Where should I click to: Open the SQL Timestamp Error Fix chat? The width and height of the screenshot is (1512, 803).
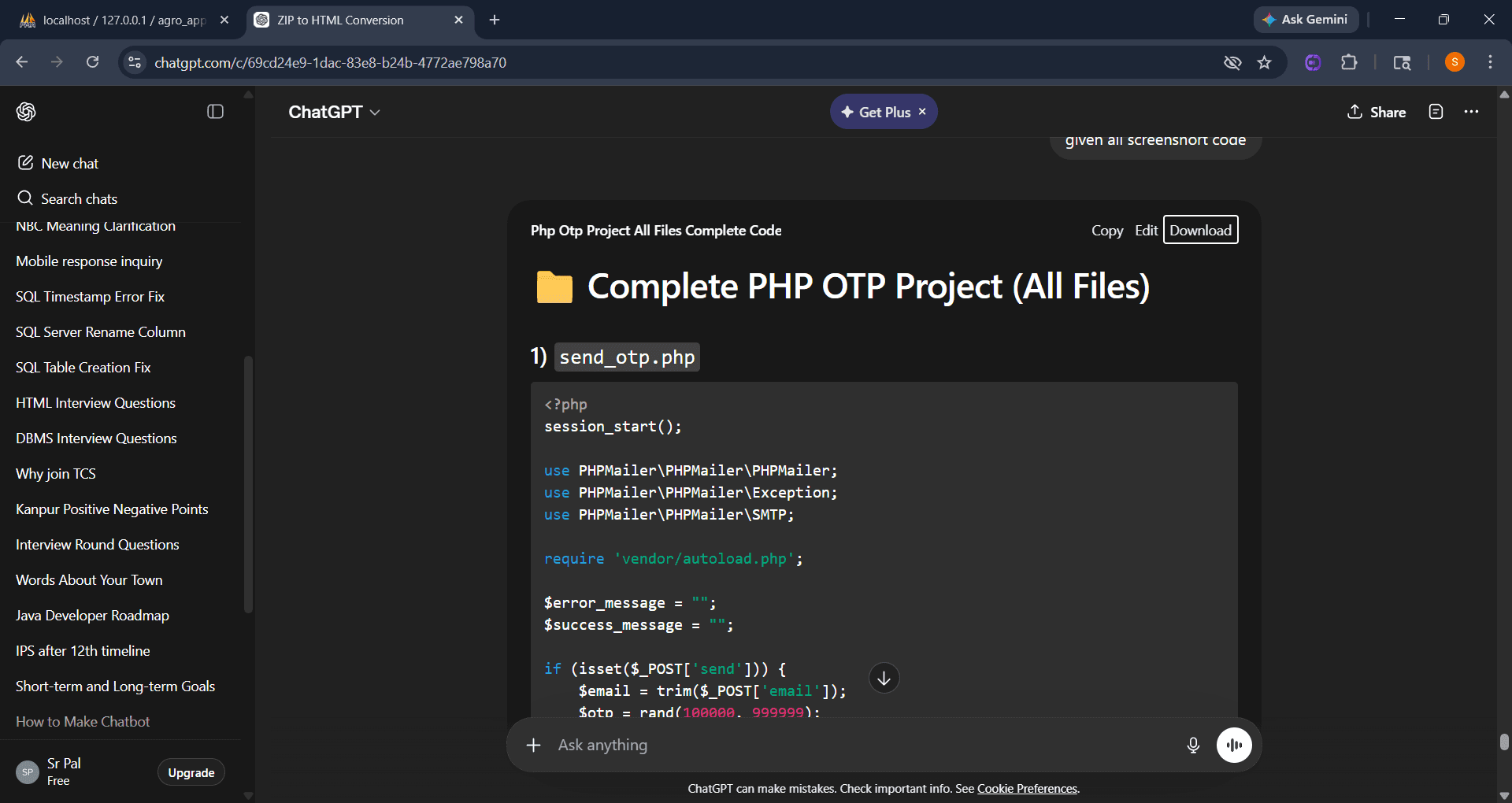pyautogui.click(x=90, y=297)
